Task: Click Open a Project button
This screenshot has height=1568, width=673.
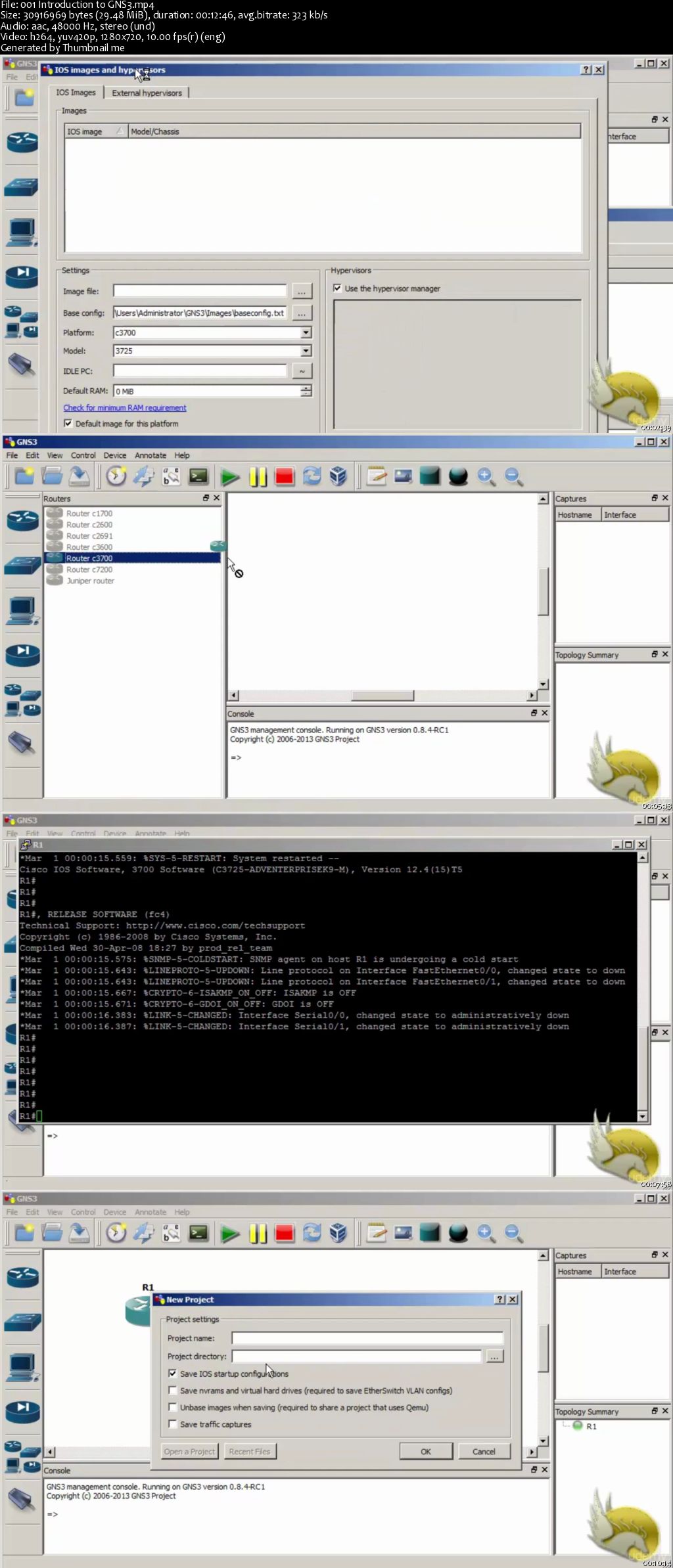Action: 190,1451
